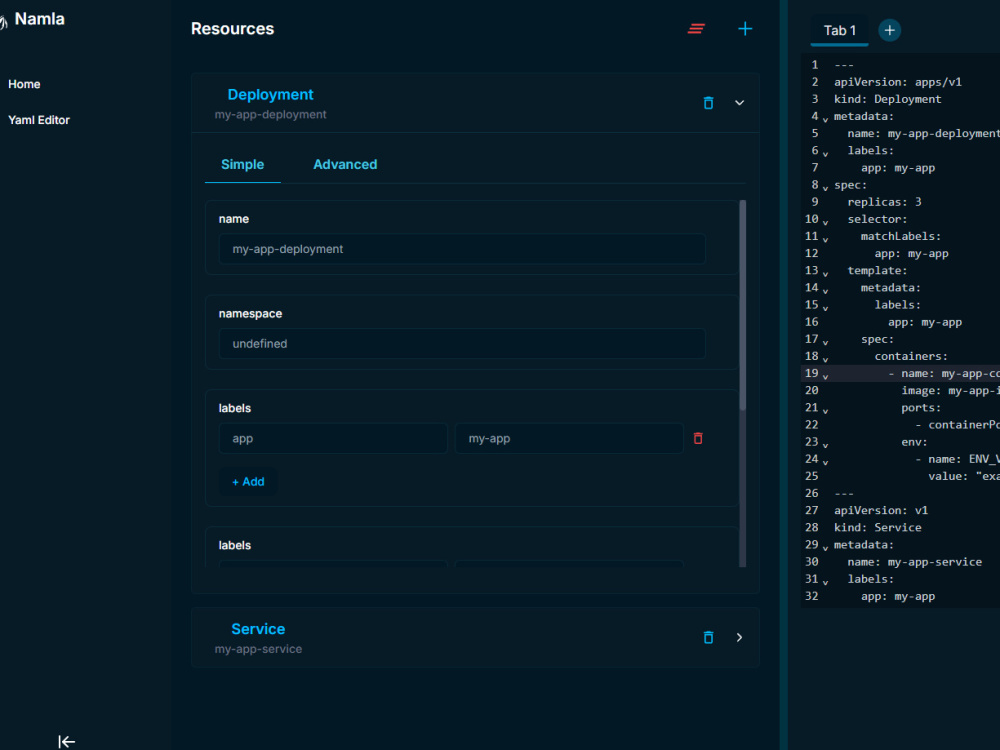1000x750 pixels.
Task: Fold labels block at line 6
Action: click(x=825, y=154)
